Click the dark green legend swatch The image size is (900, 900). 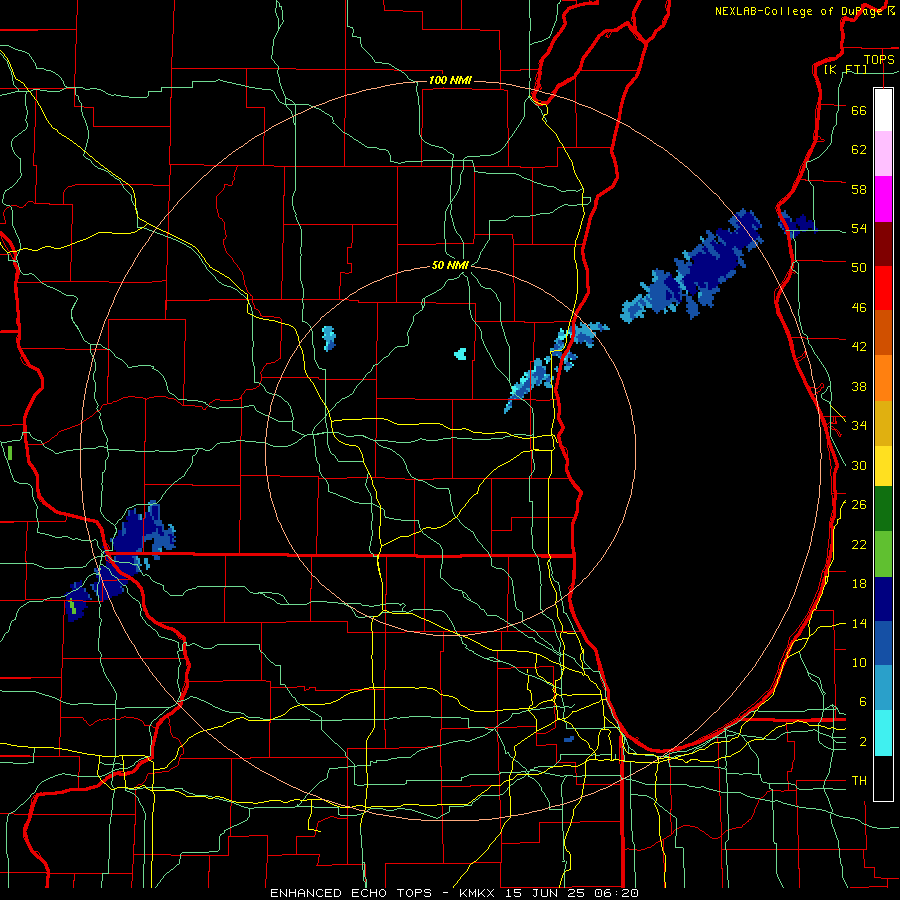(883, 509)
